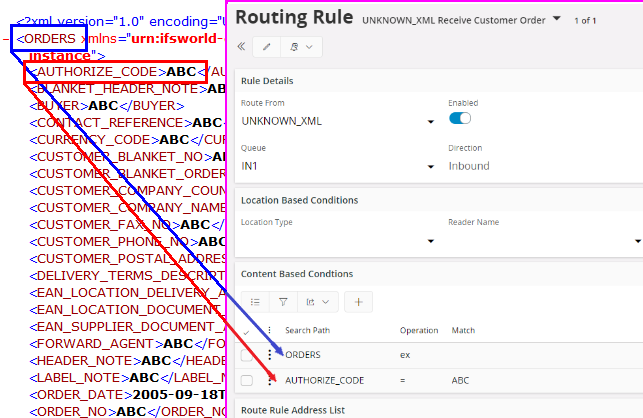This screenshot has width=643, height=418.
Task: Sort by the Search Path column header
Action: point(308,330)
